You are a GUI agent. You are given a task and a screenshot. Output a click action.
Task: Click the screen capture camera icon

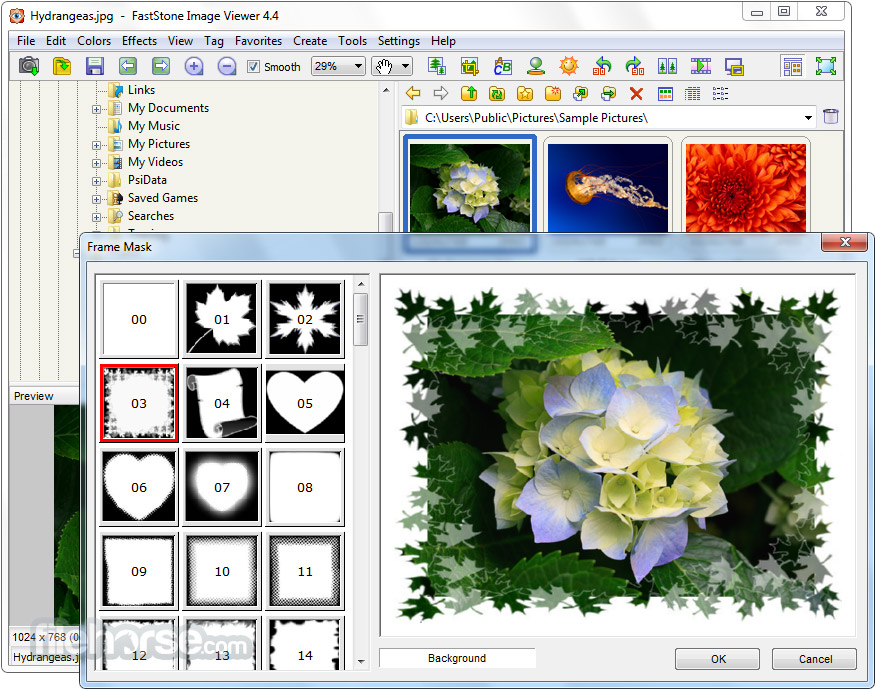29,66
